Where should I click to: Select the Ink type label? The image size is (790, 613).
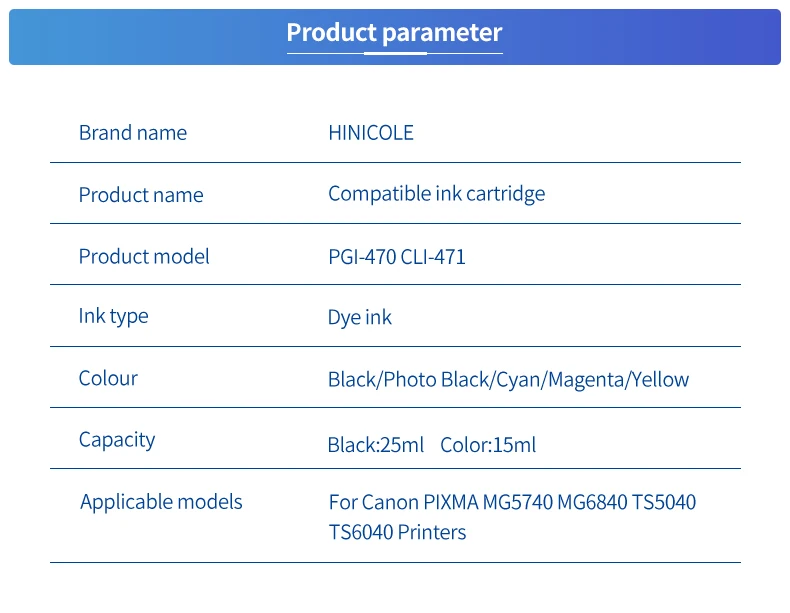pos(113,317)
